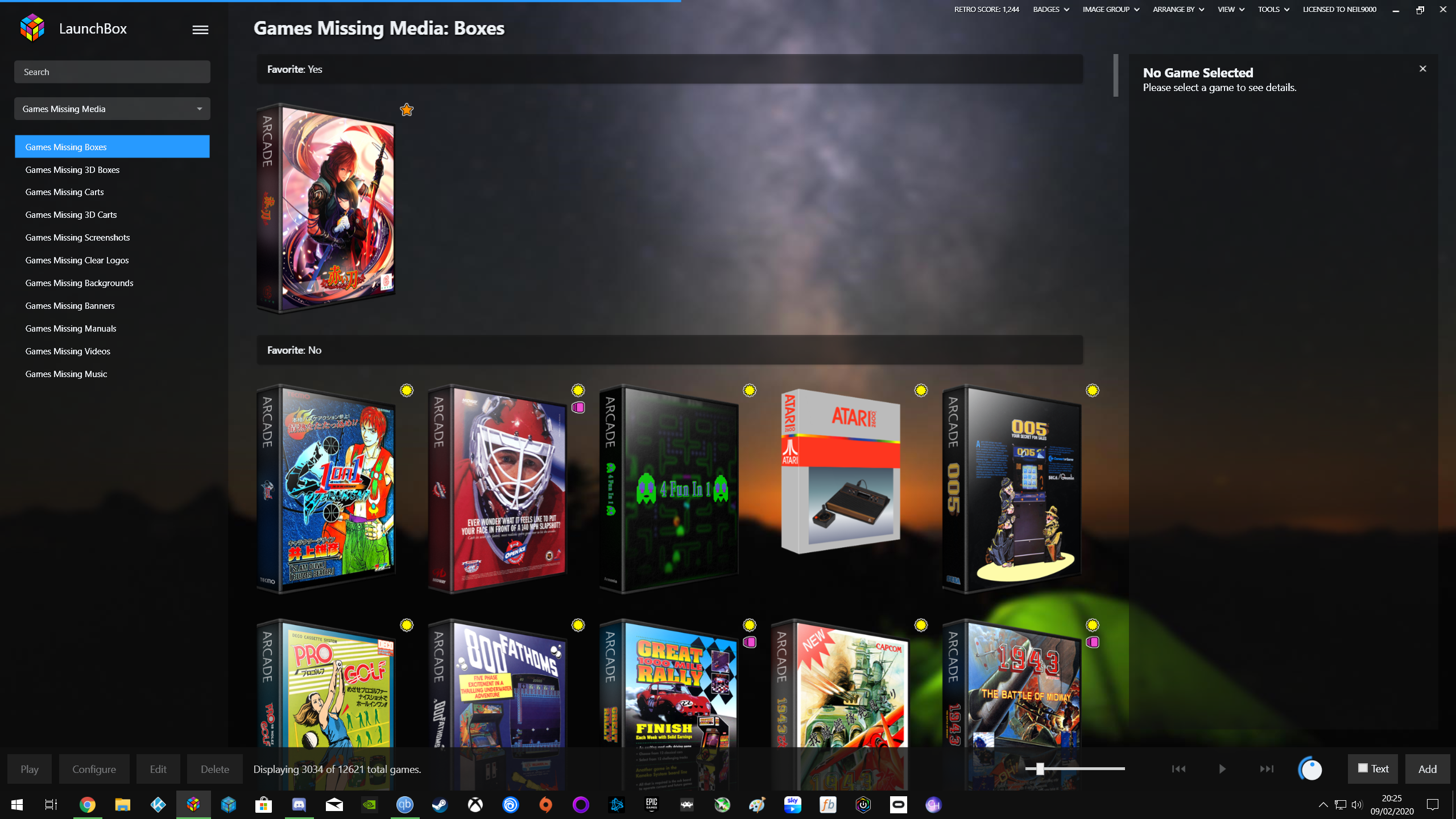Click the Delete button
Viewport: 1456px width, 819px height.
pyautogui.click(x=215, y=769)
